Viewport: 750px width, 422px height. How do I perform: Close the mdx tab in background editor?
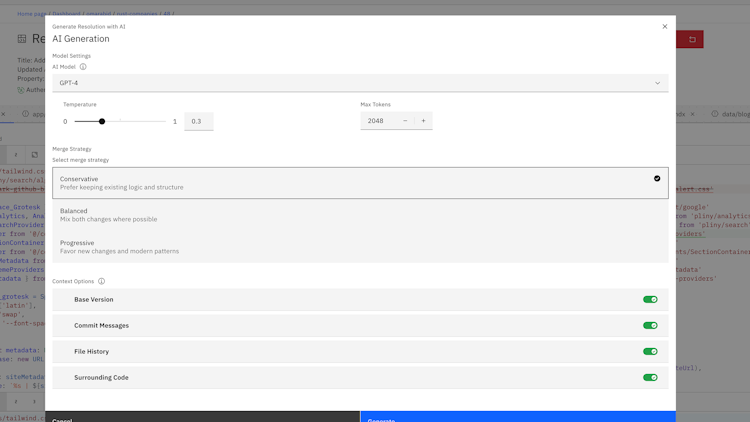[x=692, y=114]
